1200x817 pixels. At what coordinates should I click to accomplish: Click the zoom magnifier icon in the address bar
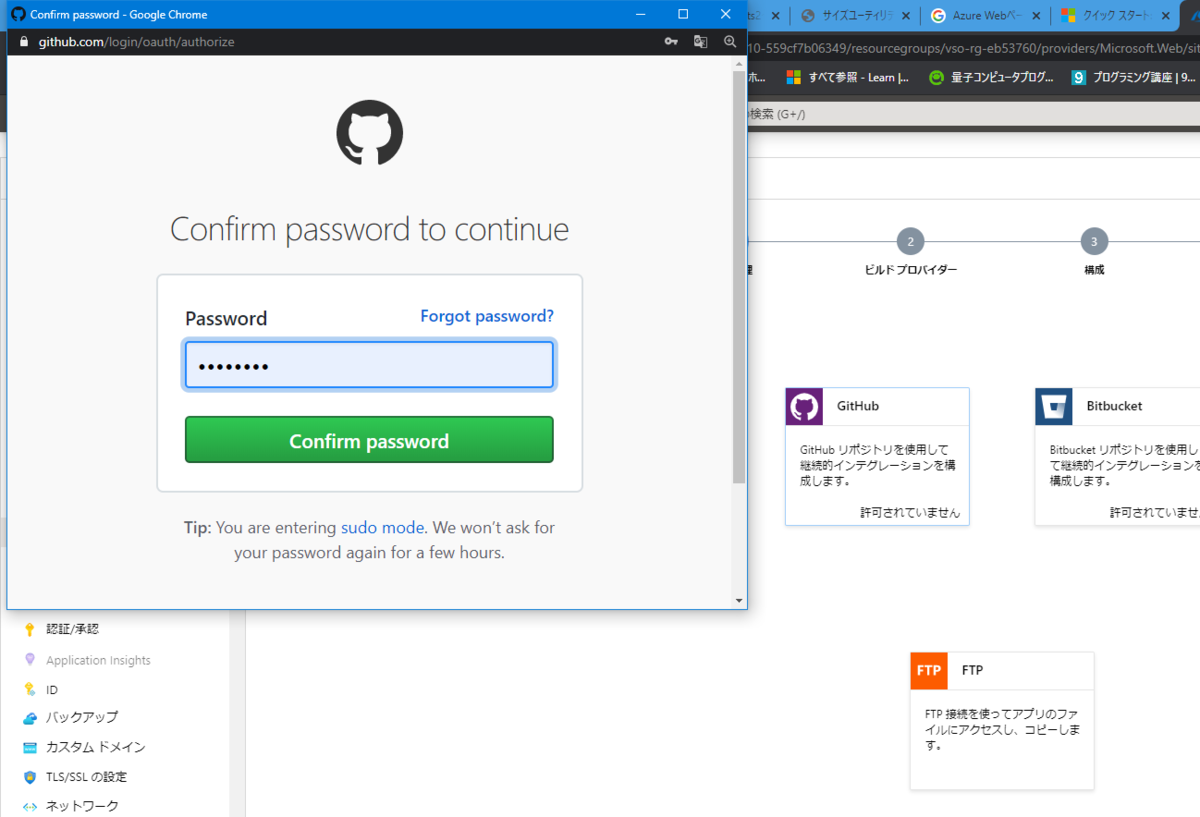tap(730, 42)
